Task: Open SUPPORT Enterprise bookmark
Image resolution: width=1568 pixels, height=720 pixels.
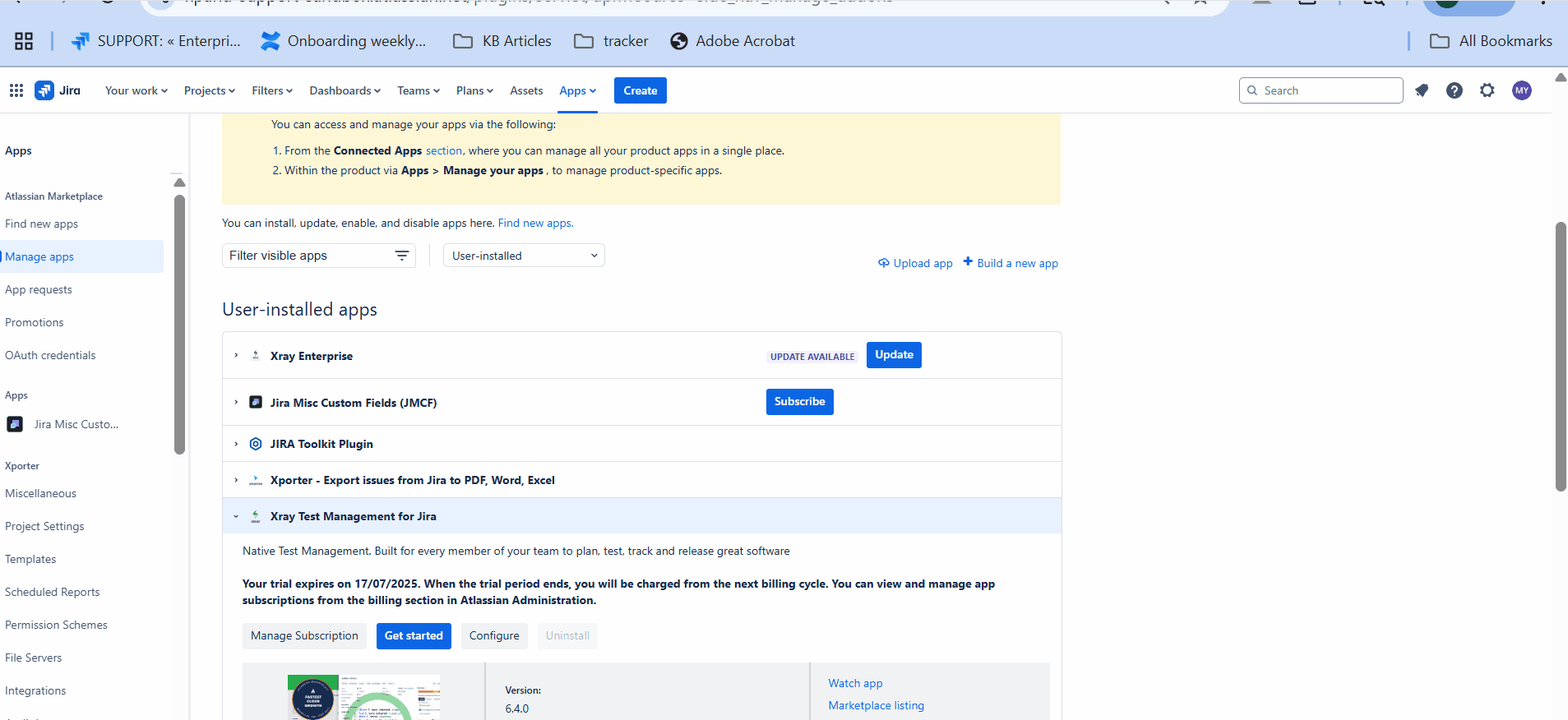Action: point(156,41)
